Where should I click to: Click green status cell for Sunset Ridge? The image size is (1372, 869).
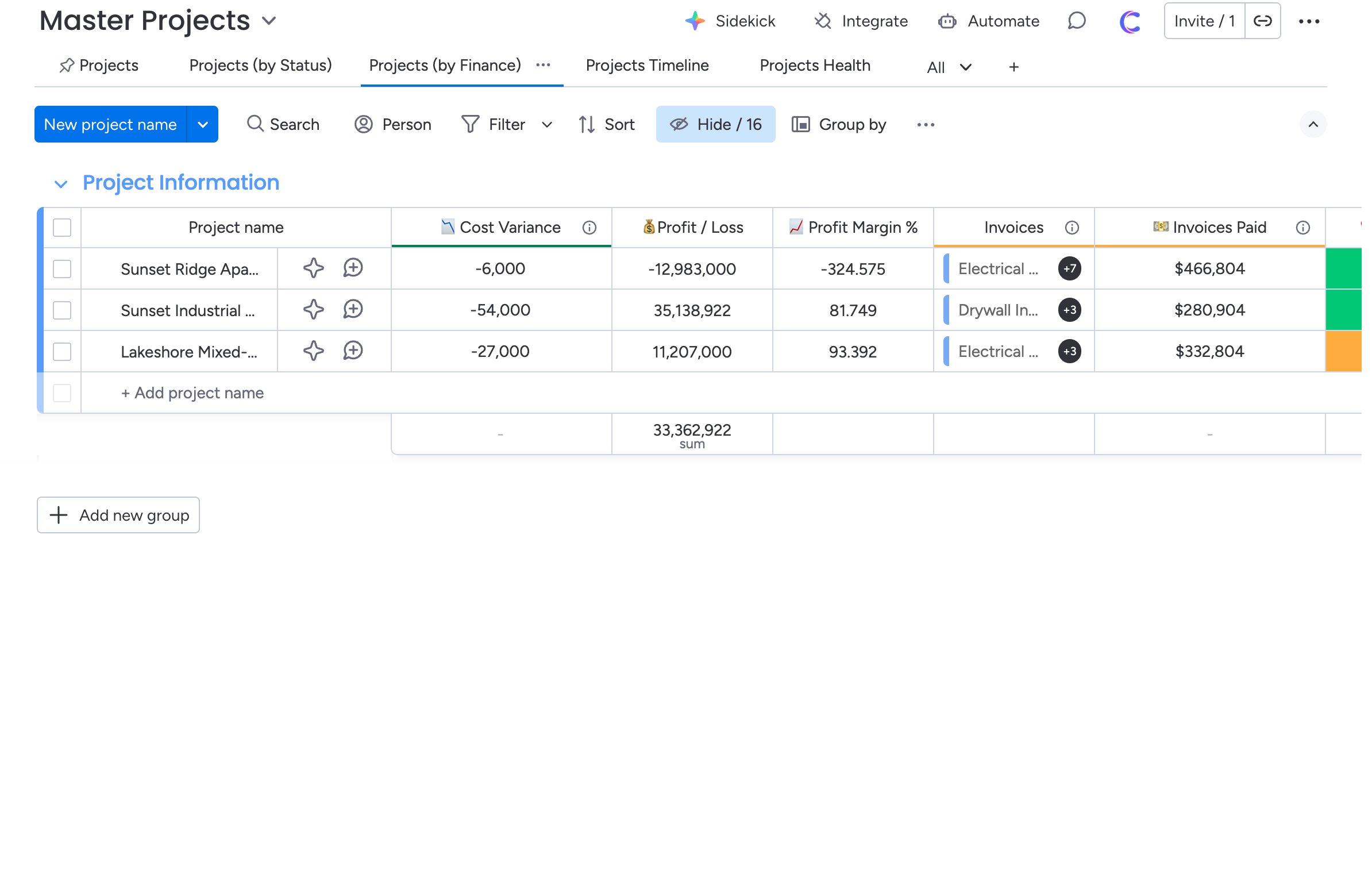[1343, 268]
